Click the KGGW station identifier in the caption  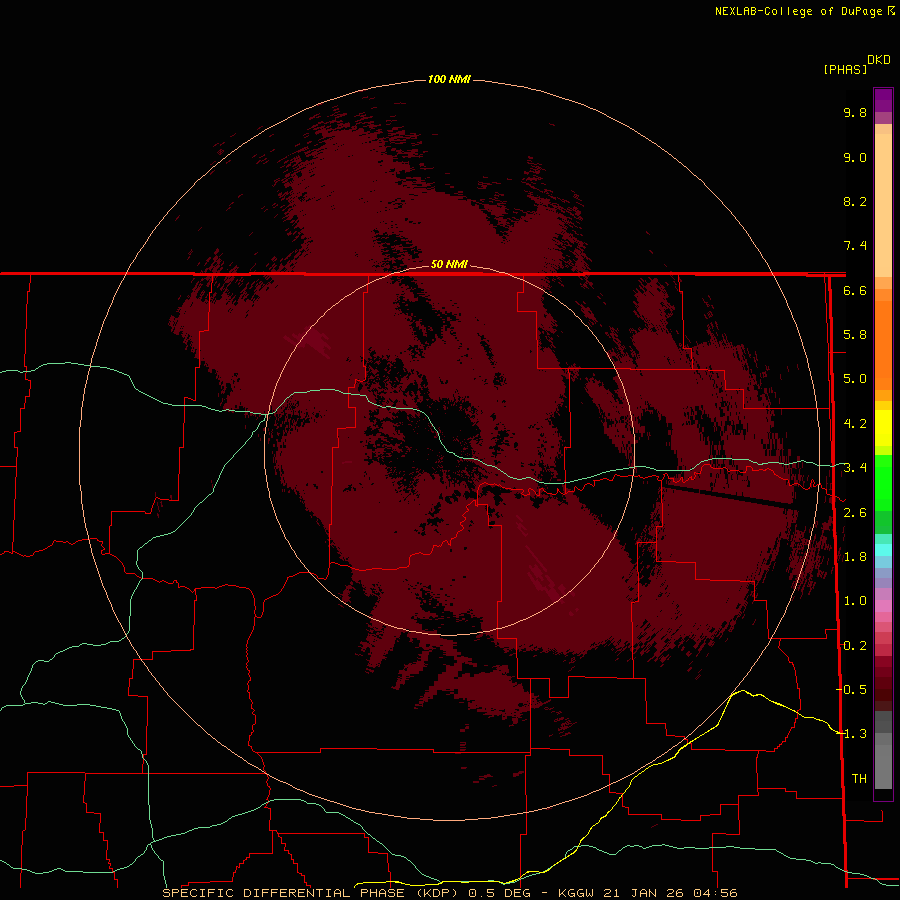coord(576,893)
